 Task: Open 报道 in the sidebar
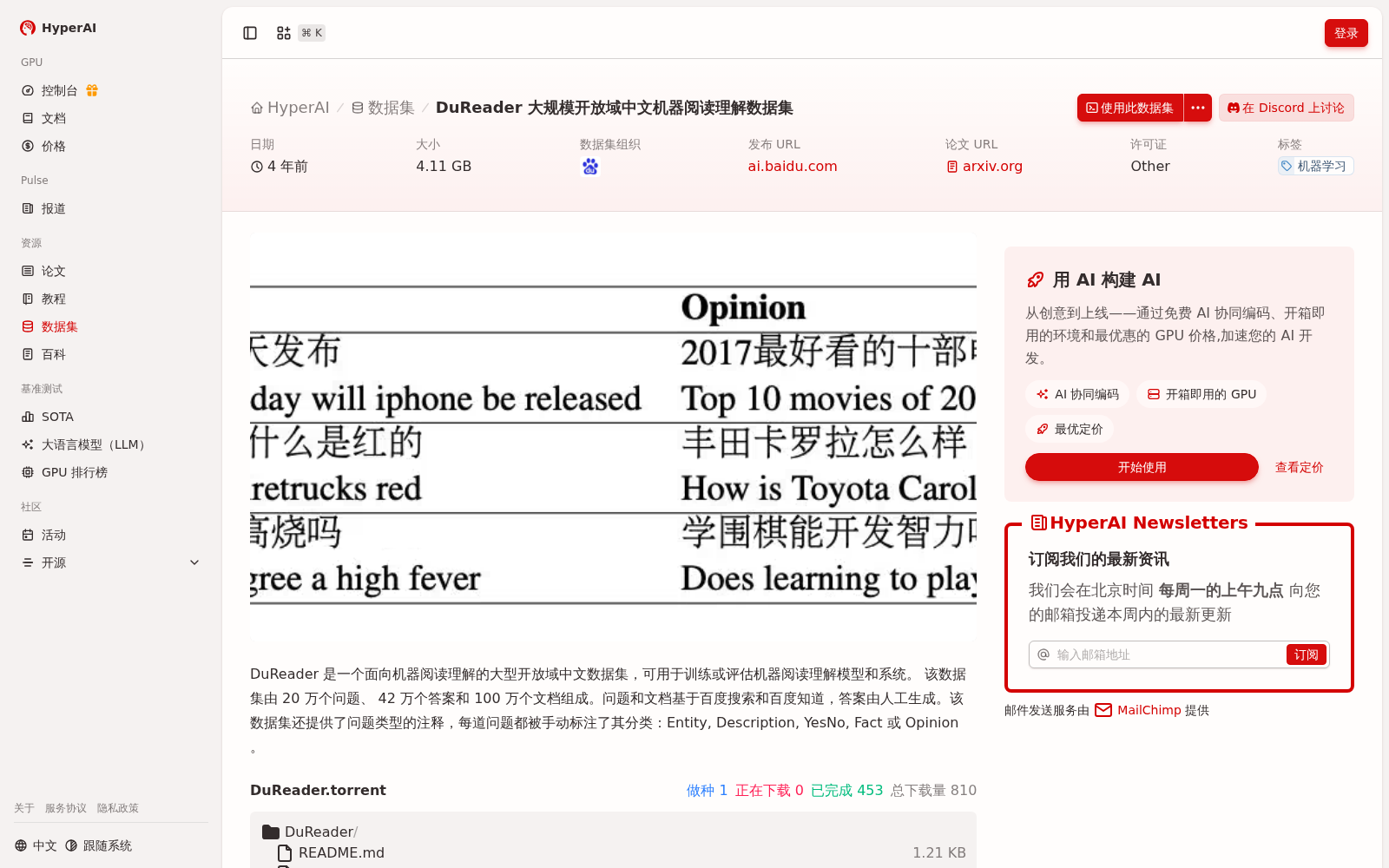[x=111, y=208]
